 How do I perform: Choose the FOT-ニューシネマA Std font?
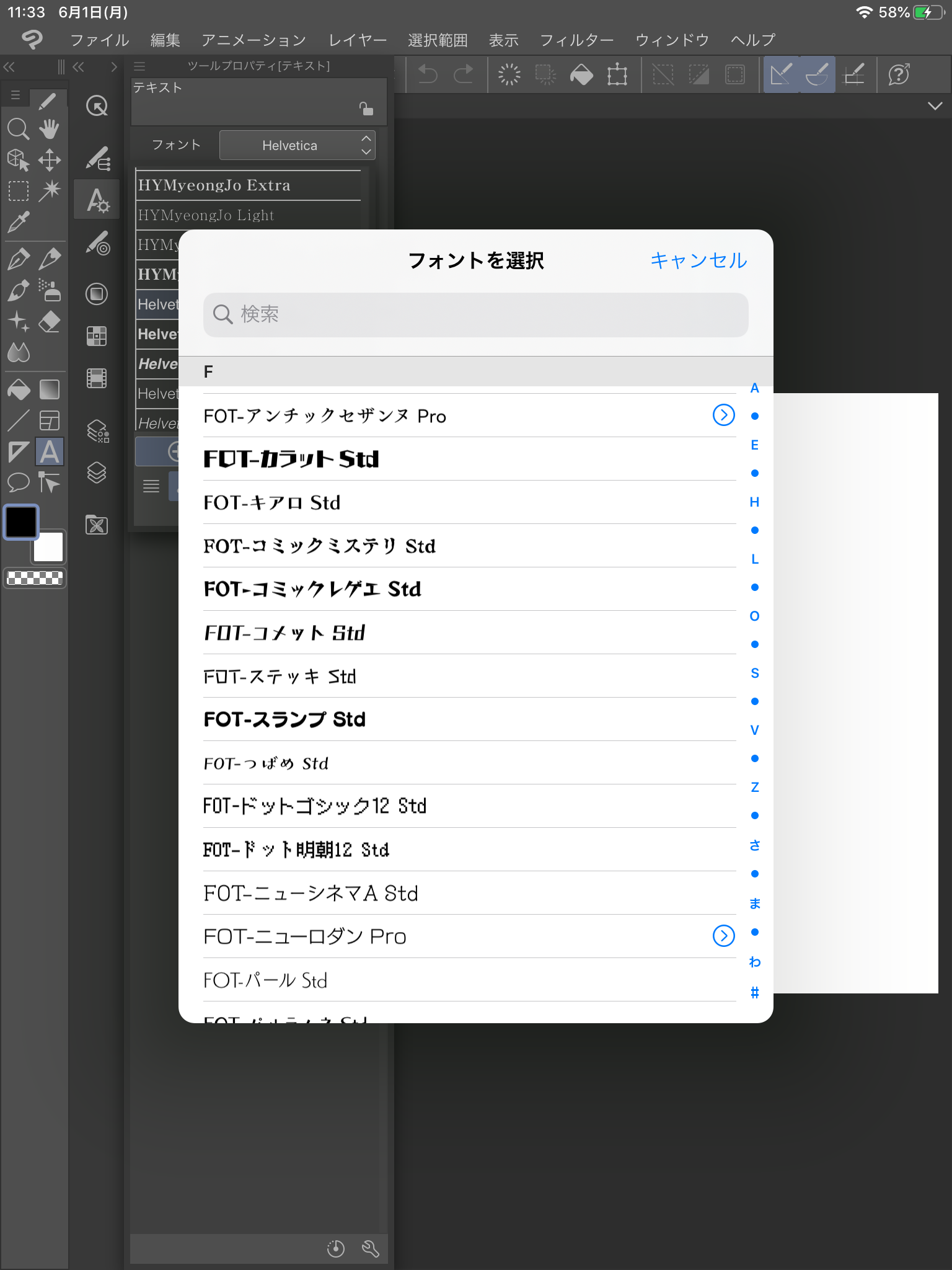(469, 893)
